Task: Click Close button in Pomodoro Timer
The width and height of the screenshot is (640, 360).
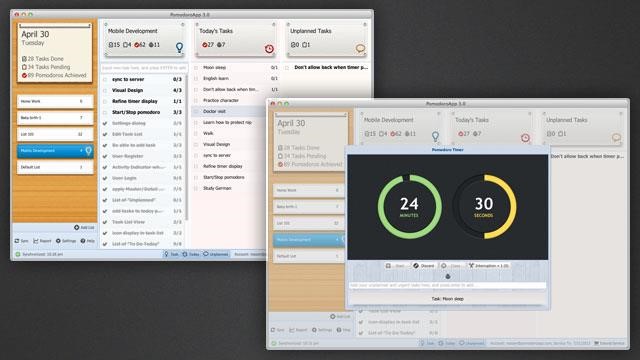Action: [451, 266]
